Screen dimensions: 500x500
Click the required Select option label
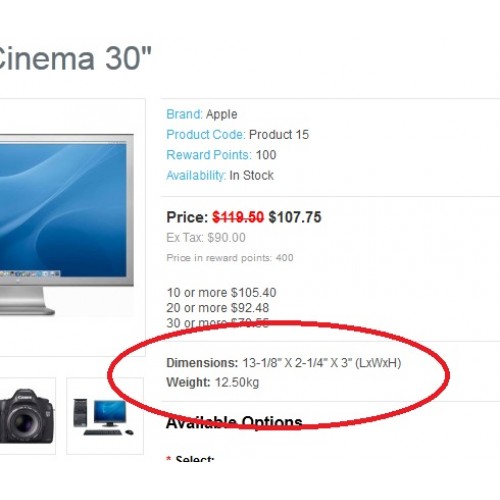[x=190, y=458]
